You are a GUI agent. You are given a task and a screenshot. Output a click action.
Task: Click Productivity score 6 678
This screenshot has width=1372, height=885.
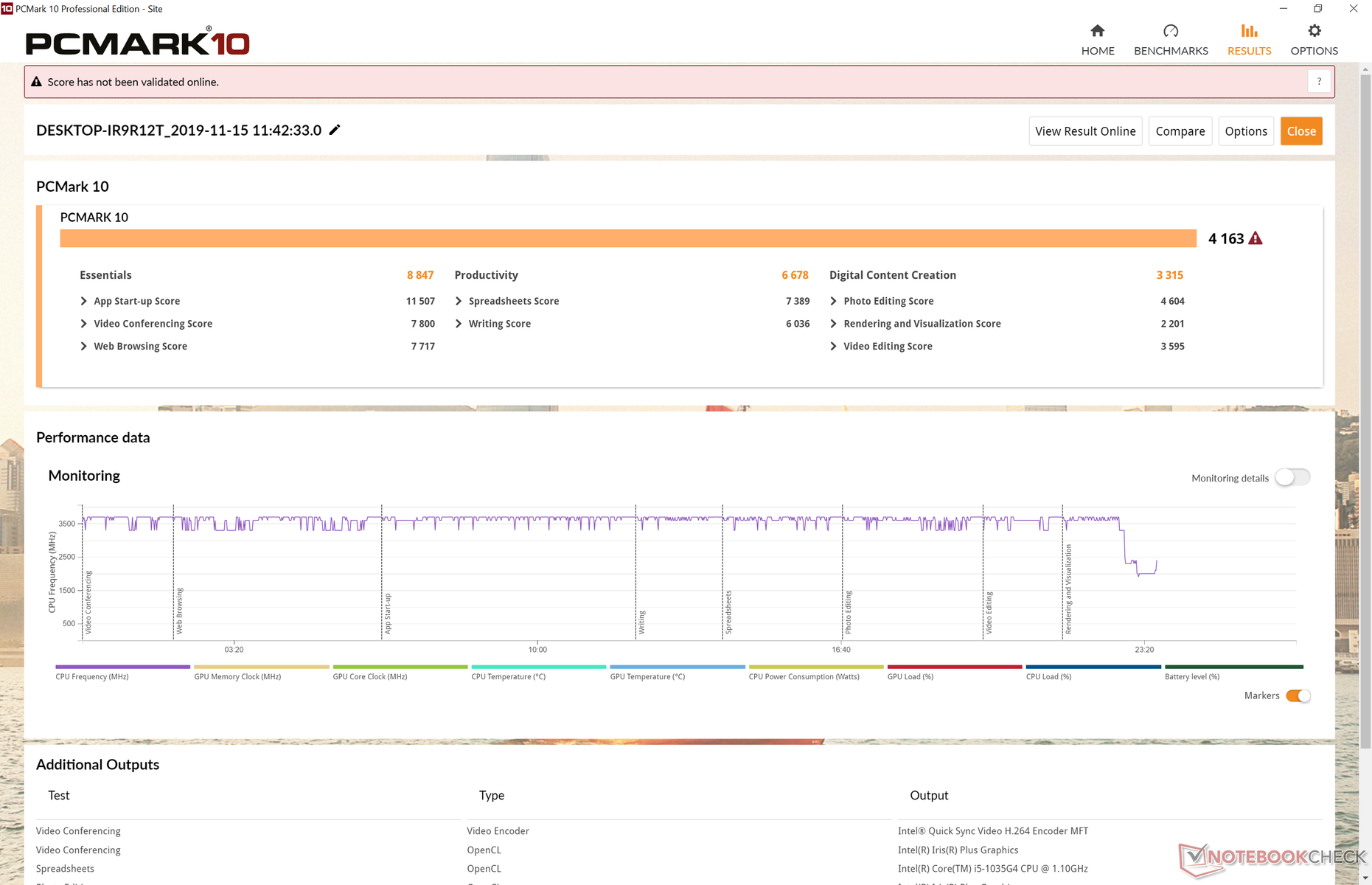[795, 275]
